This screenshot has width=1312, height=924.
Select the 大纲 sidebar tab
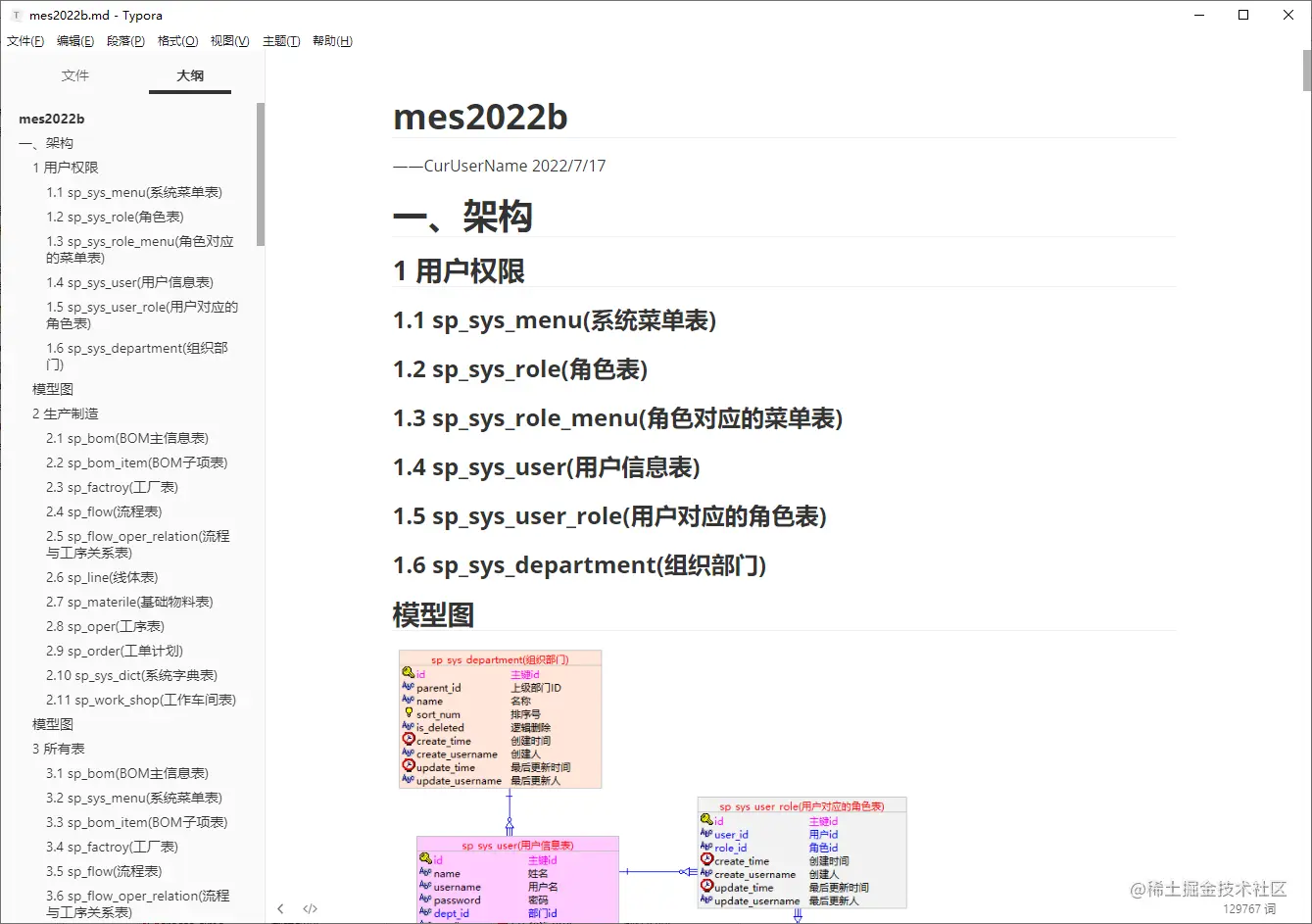point(189,75)
